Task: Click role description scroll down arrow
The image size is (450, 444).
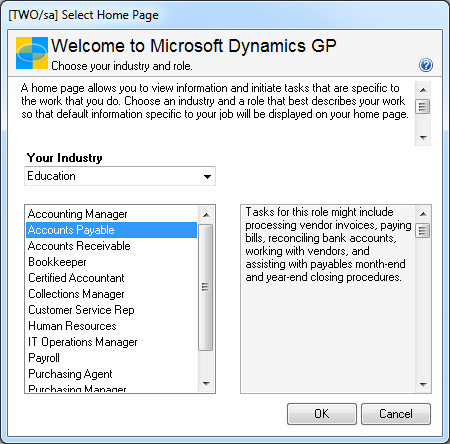Action: click(423, 384)
